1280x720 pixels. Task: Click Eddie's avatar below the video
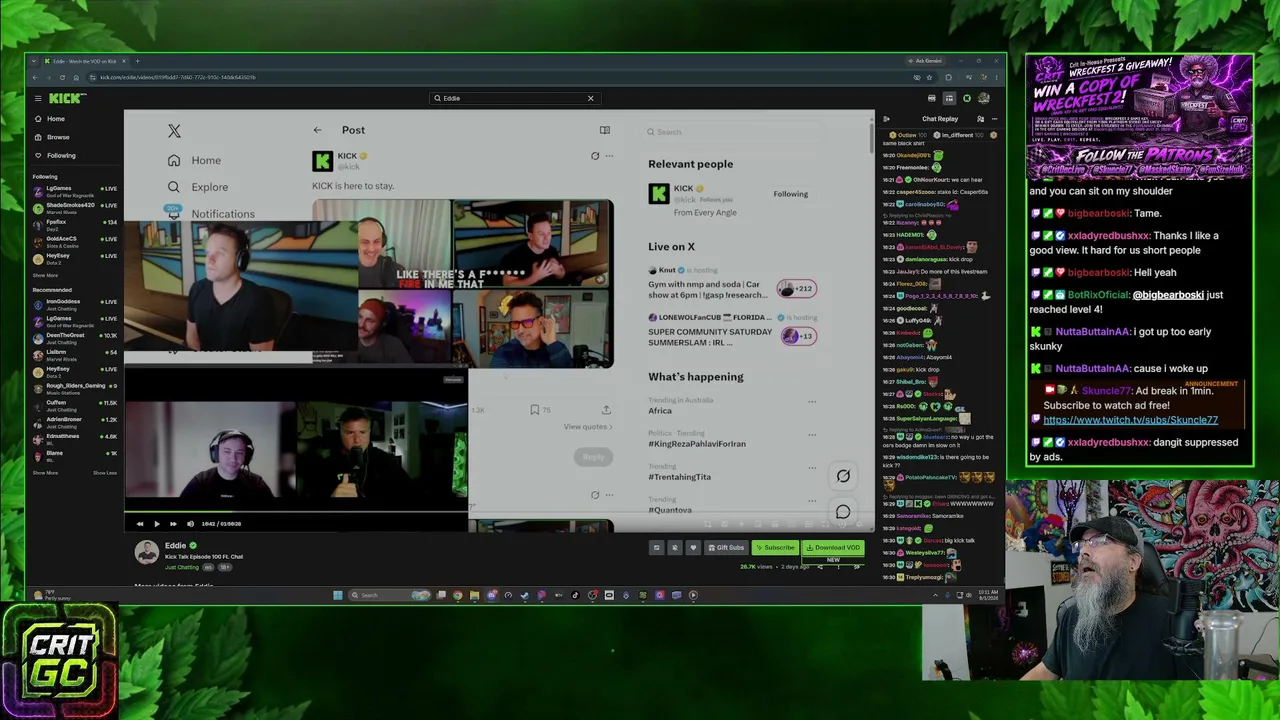click(147, 552)
